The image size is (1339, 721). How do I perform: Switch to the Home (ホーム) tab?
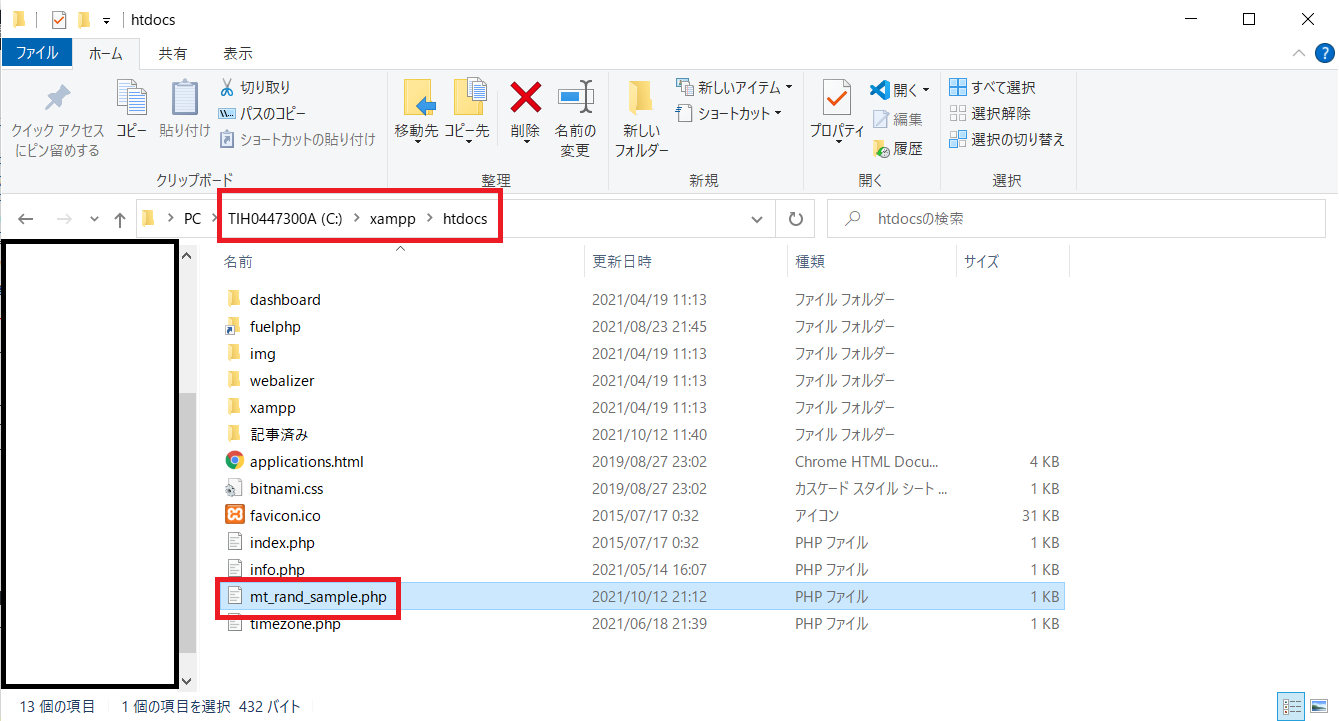[x=106, y=53]
